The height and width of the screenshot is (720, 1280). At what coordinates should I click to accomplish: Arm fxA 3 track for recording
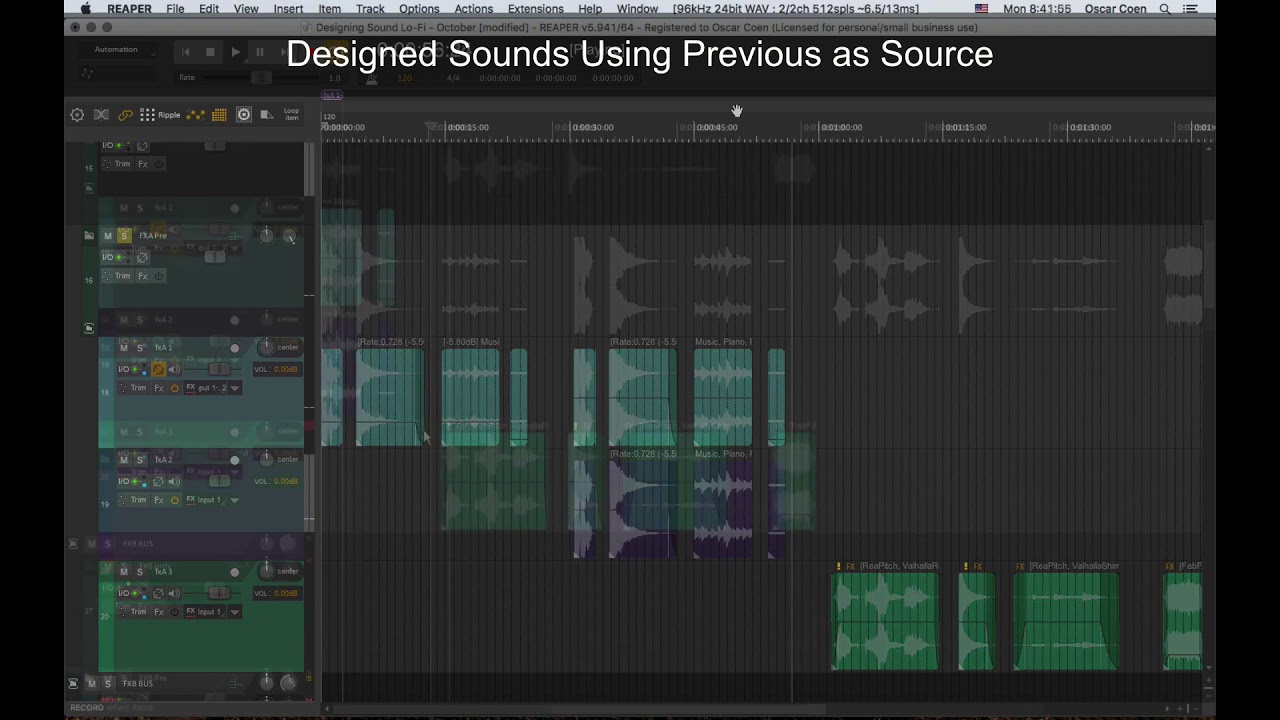pos(235,572)
